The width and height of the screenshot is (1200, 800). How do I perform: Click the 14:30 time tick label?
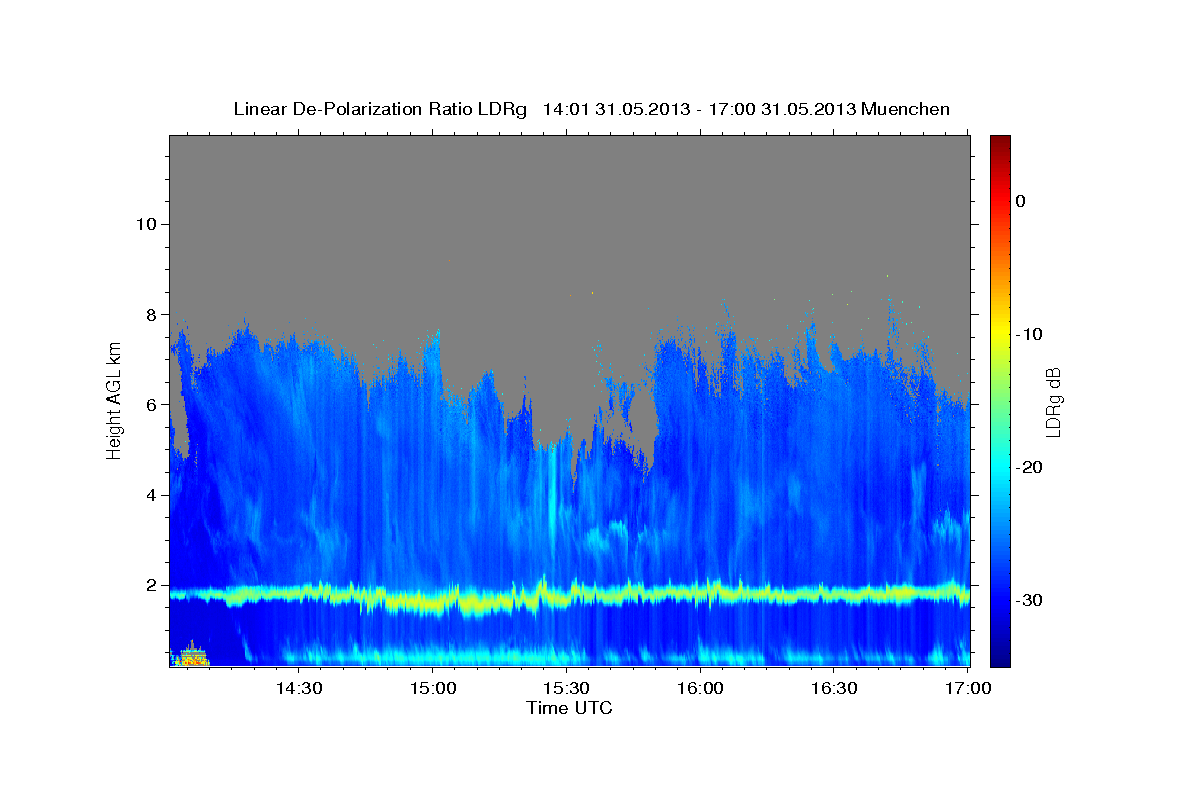(298, 688)
